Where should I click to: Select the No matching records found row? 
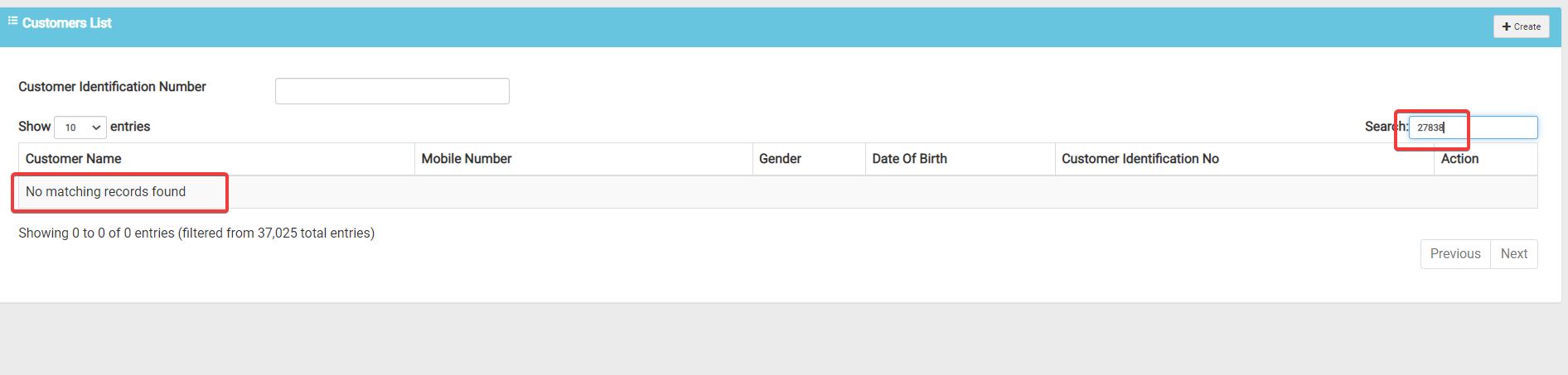(x=778, y=192)
